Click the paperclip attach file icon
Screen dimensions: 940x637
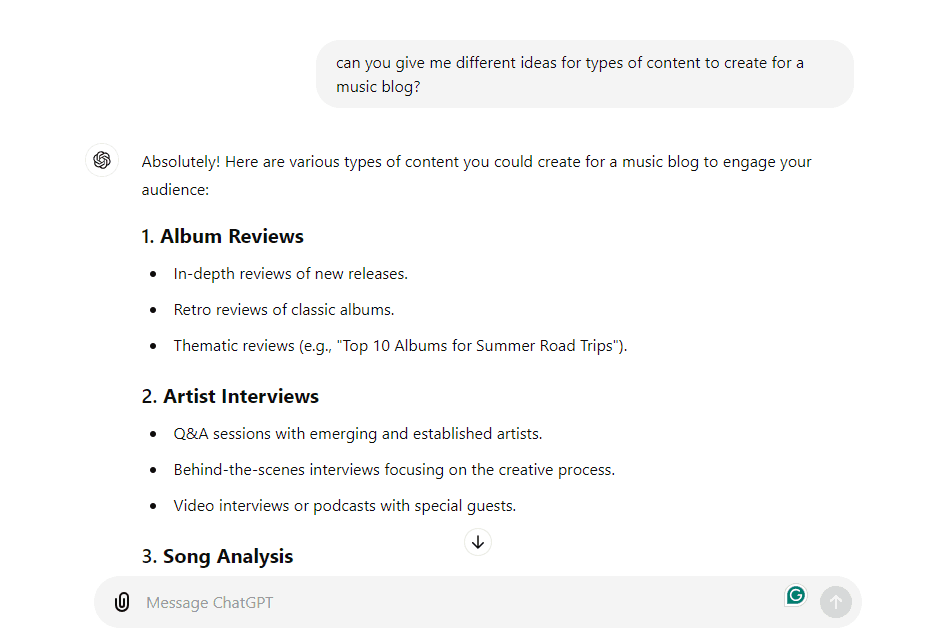[x=122, y=602]
